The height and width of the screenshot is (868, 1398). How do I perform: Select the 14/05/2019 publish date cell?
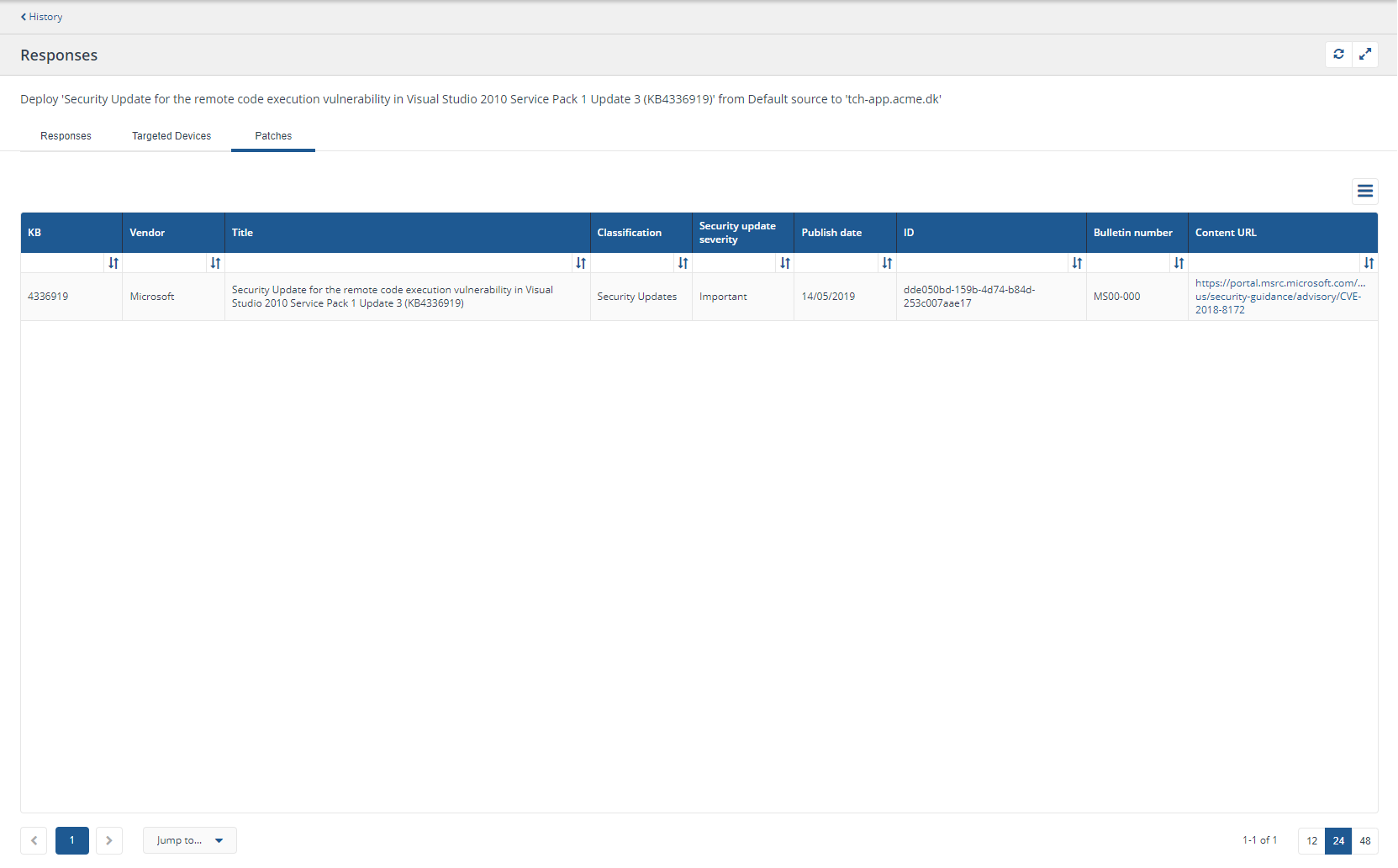(x=845, y=297)
